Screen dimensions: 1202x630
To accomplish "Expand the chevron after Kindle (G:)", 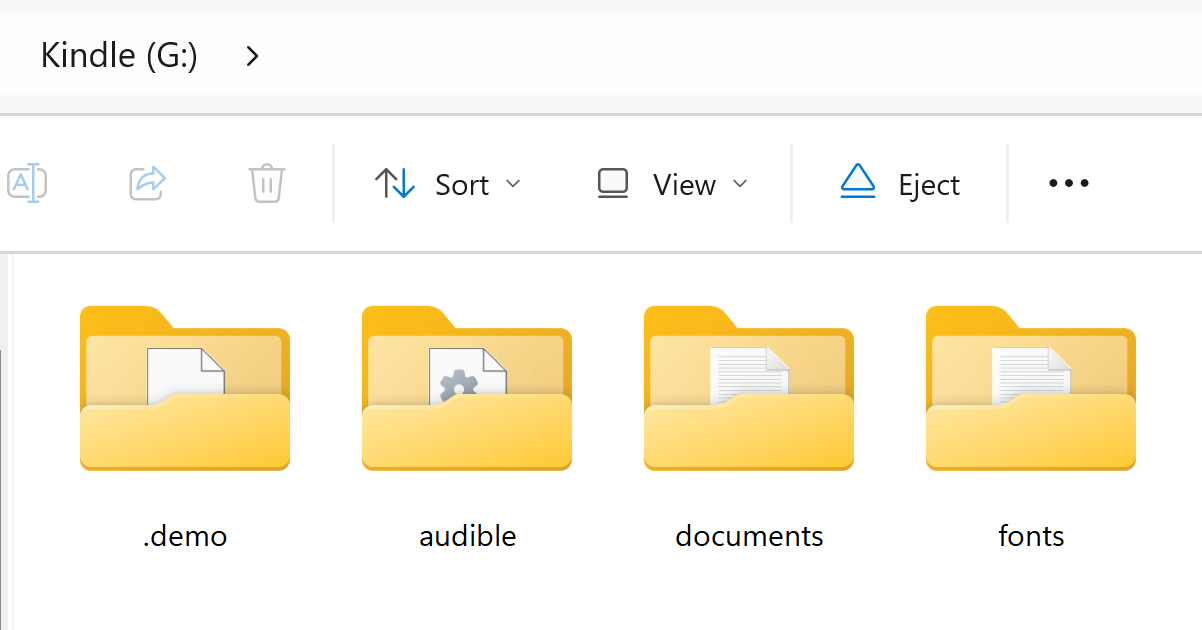I will pyautogui.click(x=252, y=56).
